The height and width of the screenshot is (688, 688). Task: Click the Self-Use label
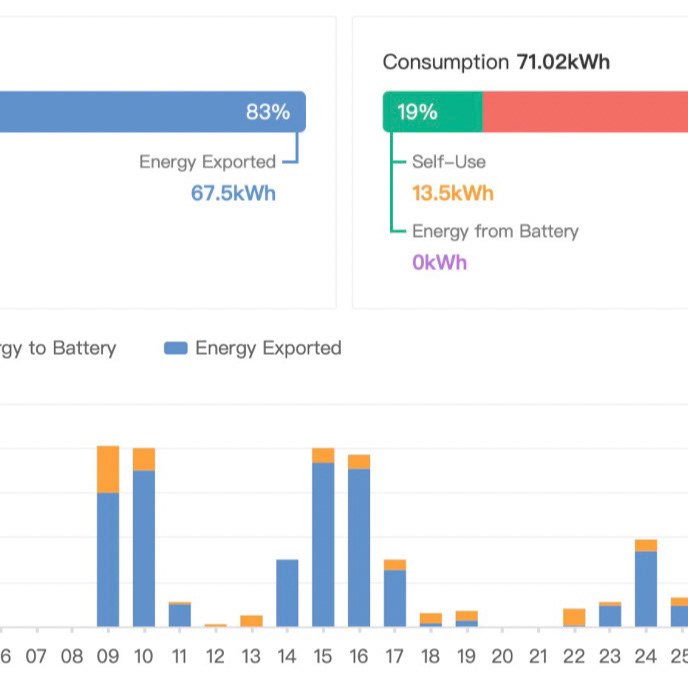click(449, 162)
